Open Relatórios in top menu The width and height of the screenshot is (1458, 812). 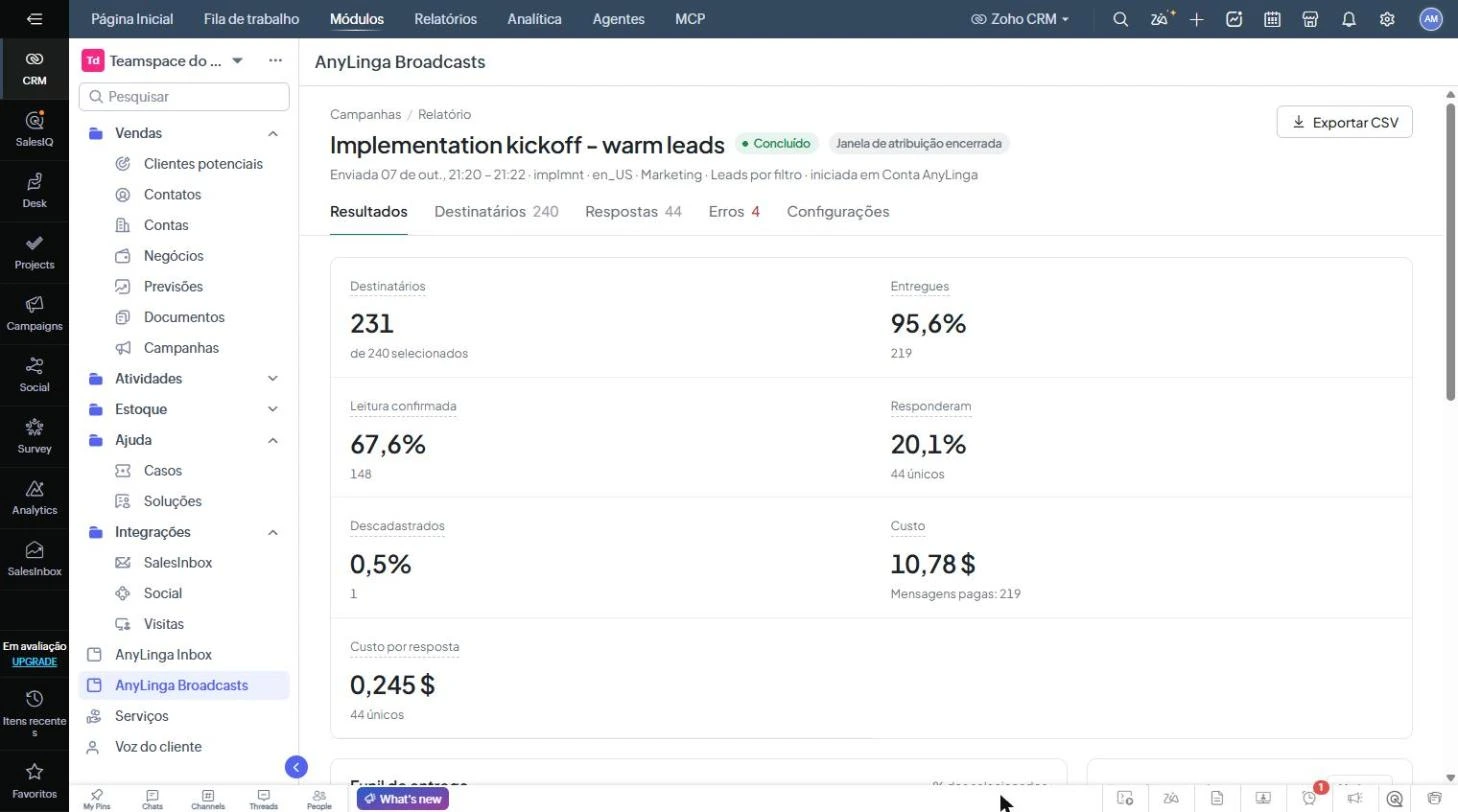[445, 19]
